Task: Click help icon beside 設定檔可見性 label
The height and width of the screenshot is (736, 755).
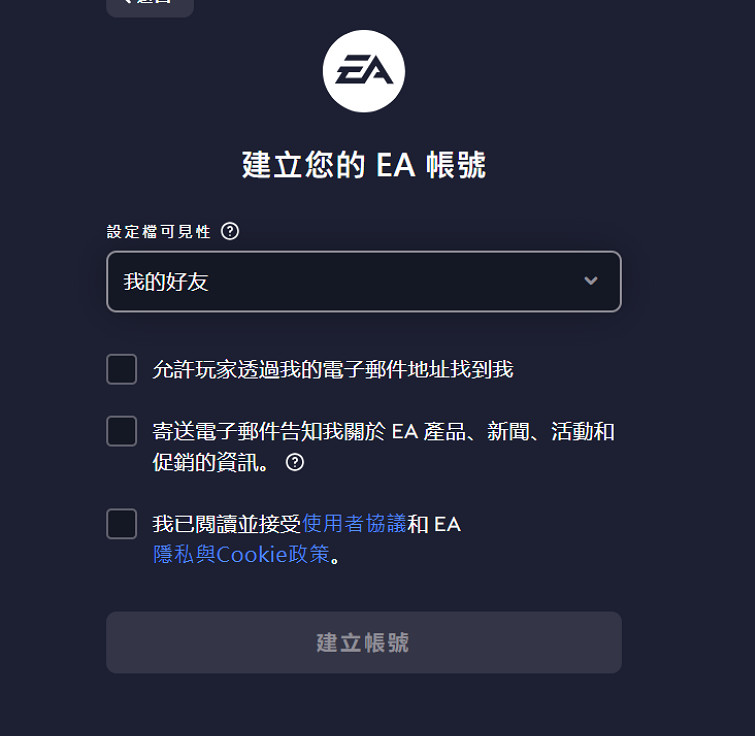Action: [x=230, y=232]
